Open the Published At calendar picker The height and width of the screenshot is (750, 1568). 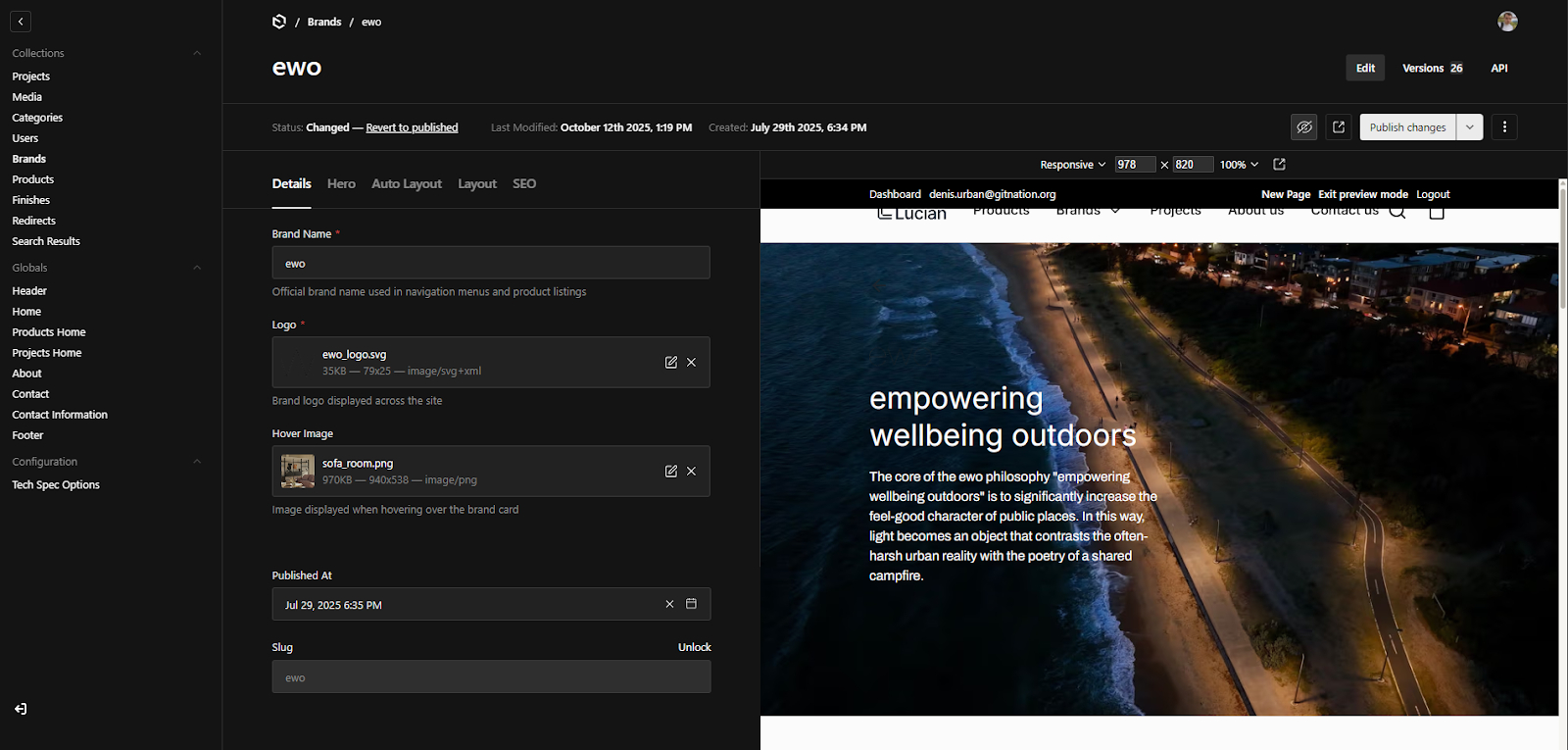click(x=691, y=604)
